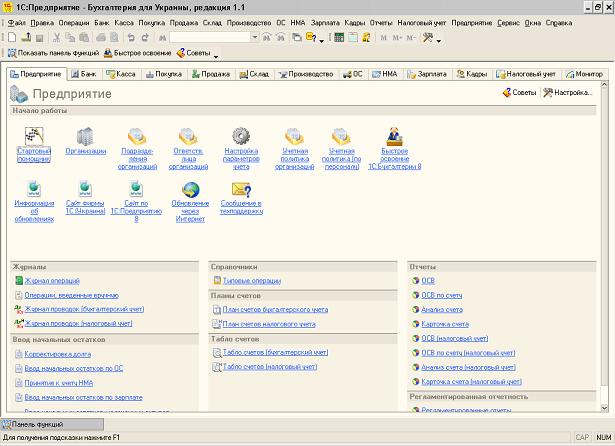Click the New document toolbar icon
This screenshot has width=615, height=446.
point(12,38)
